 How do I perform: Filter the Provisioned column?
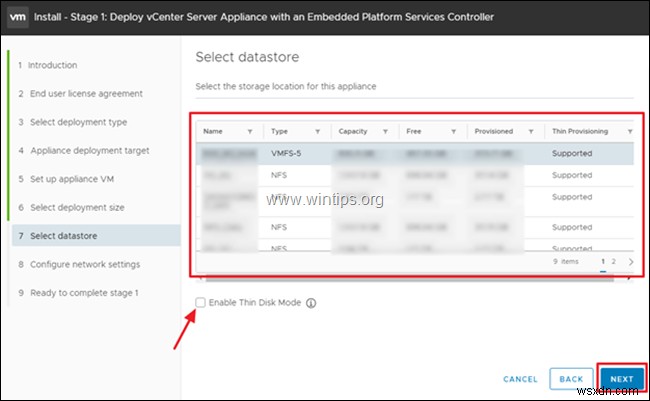click(531, 131)
